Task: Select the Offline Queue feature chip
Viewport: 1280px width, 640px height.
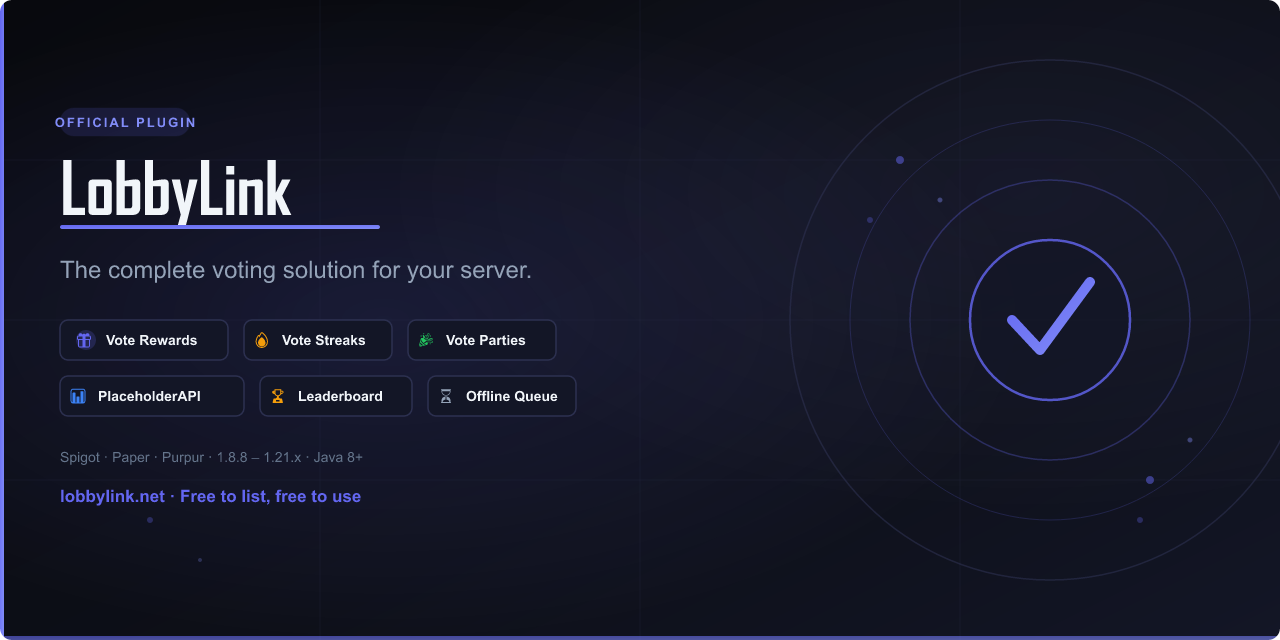Action: 502,396
